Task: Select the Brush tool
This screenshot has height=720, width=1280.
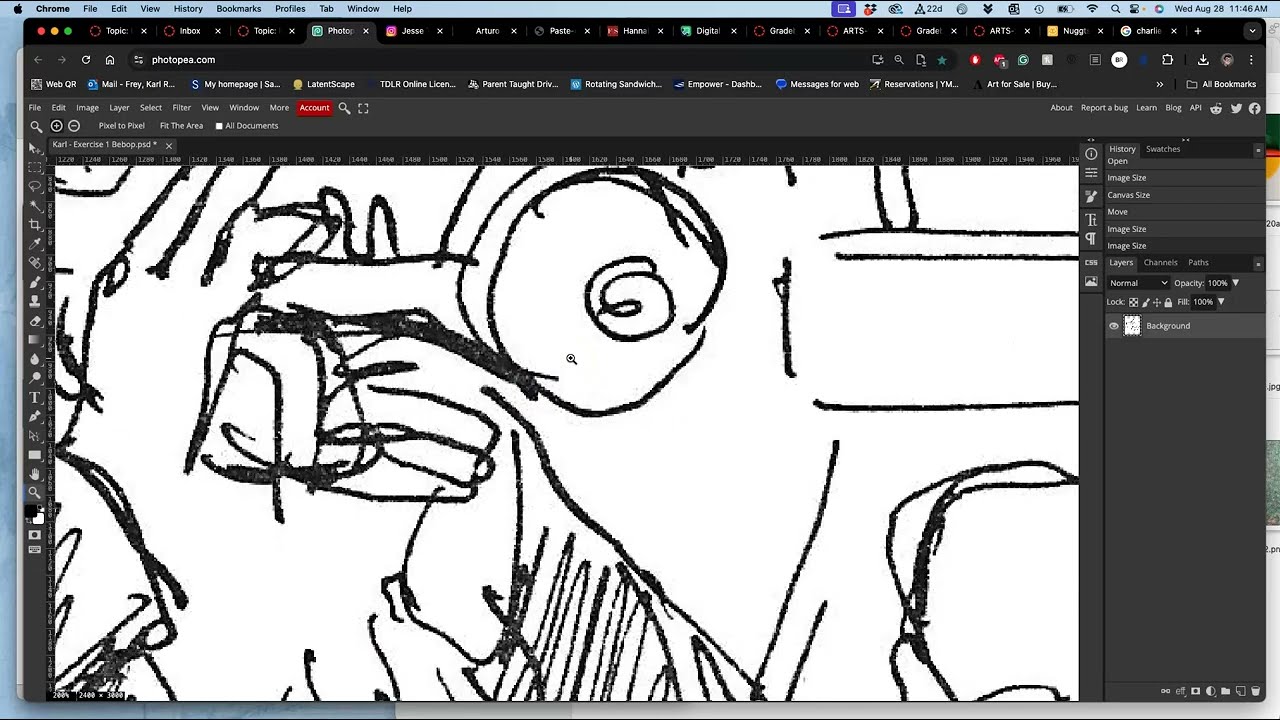Action: coord(35,282)
